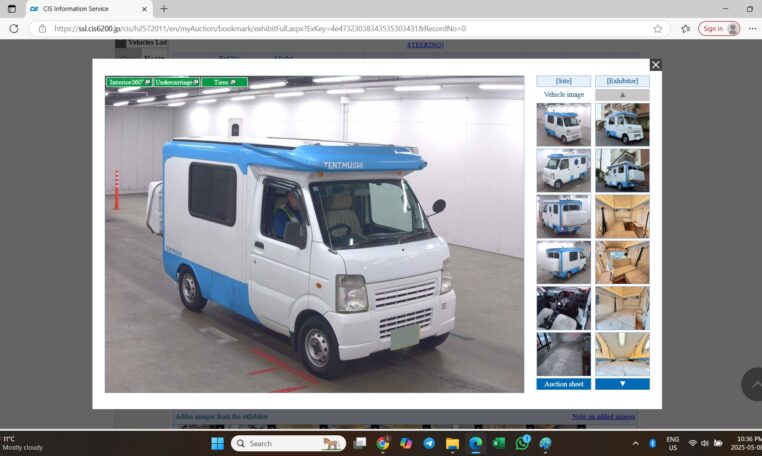
Task: View second exhibitor thumbnail outdoor rear
Action: coord(622,170)
